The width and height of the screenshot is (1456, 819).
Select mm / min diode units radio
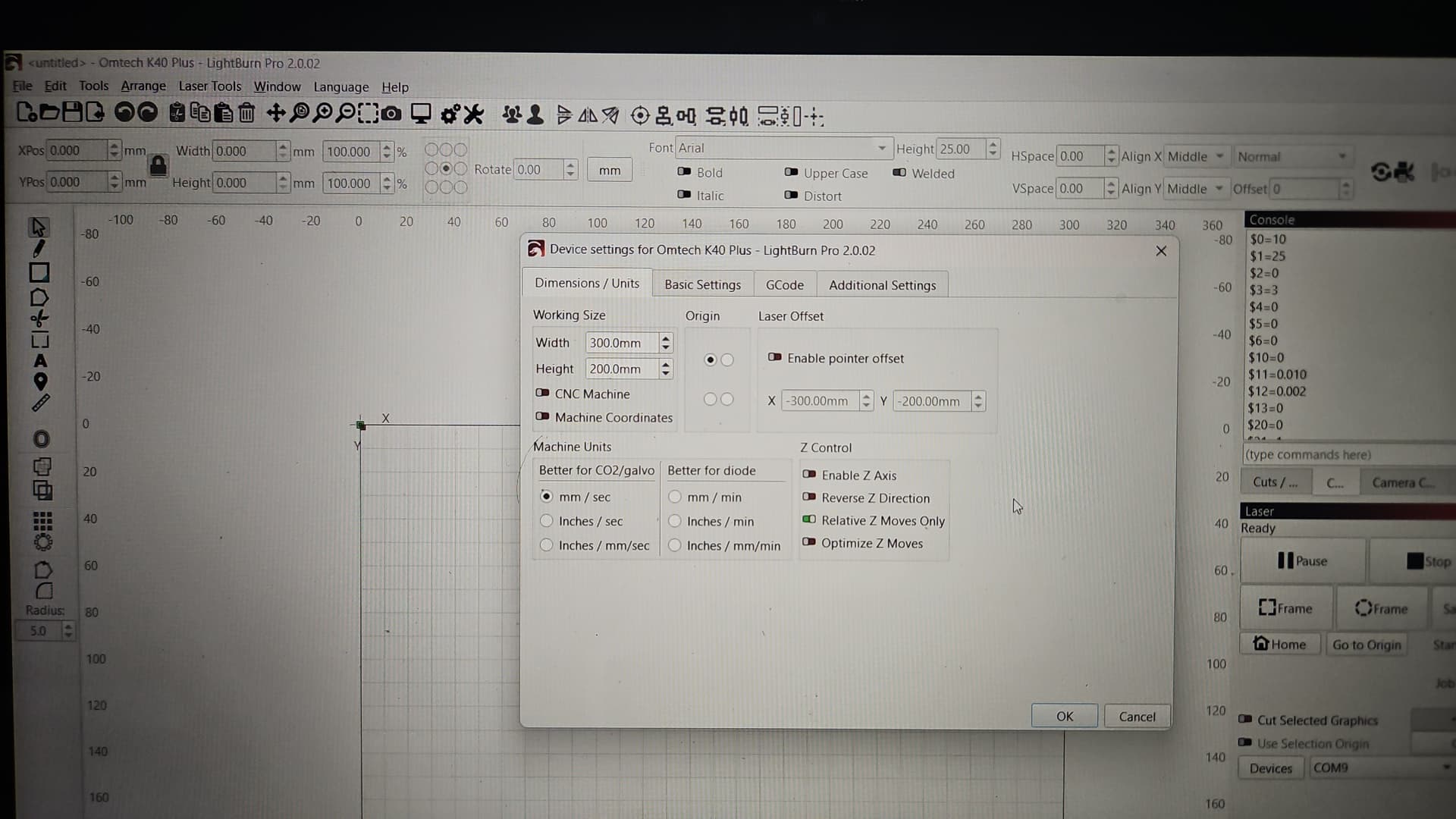tap(675, 497)
